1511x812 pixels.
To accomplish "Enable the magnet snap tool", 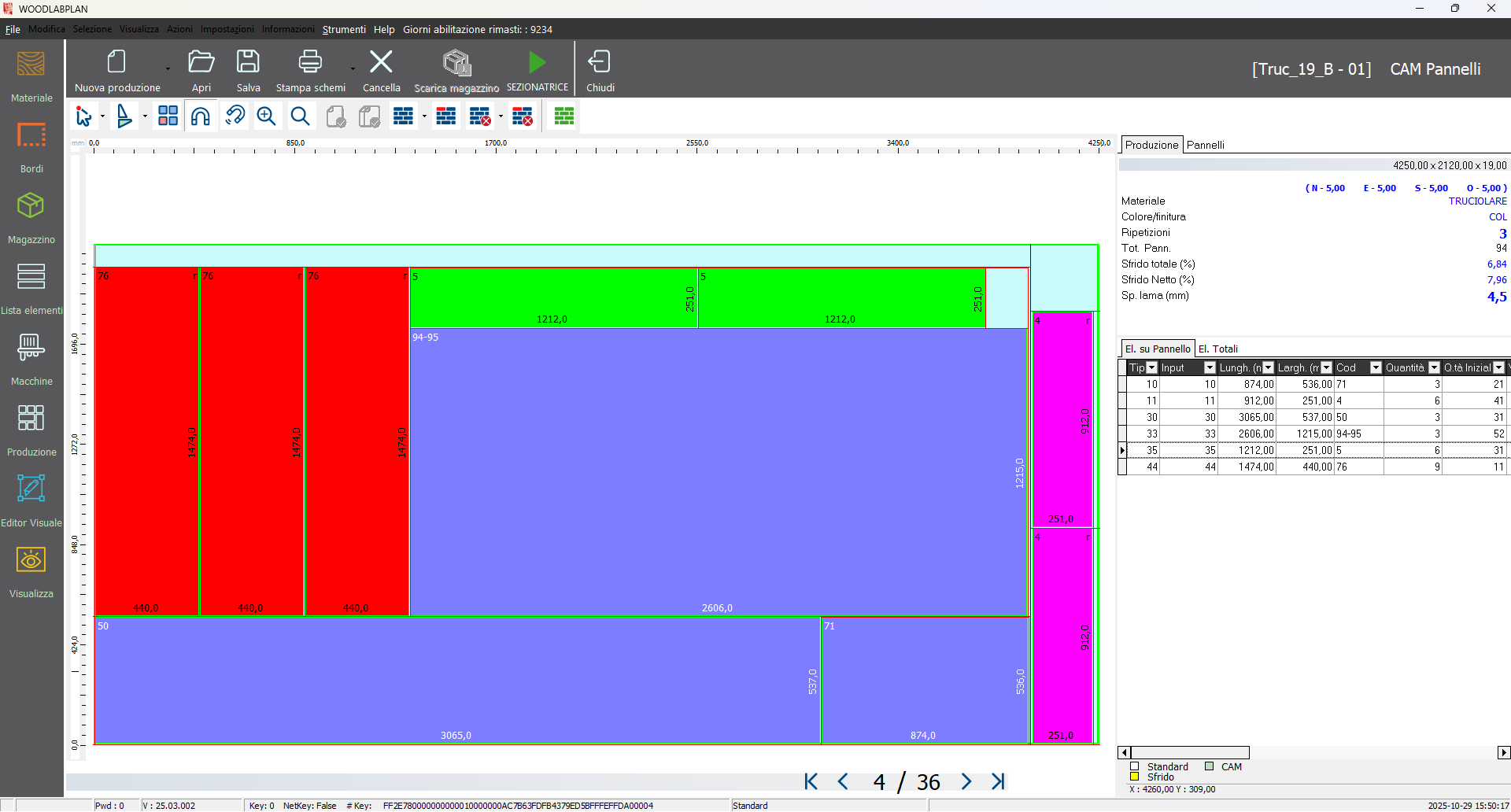I will coord(201,116).
